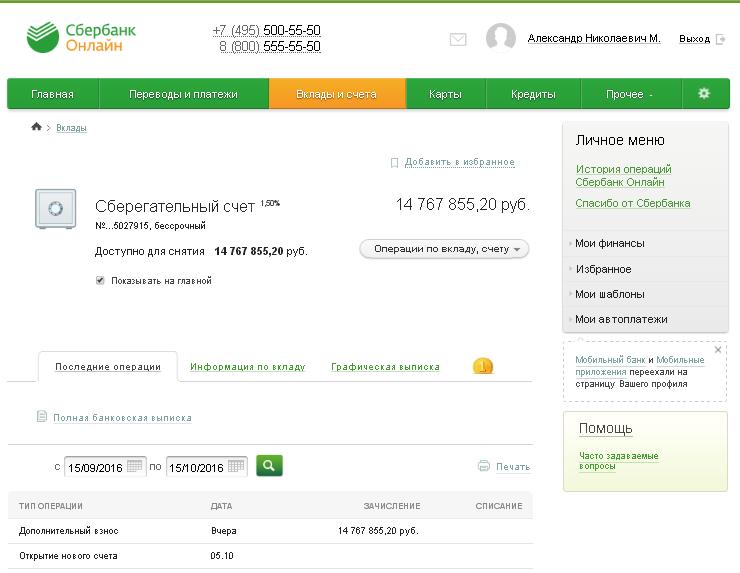Expand 'Мои шаблоны' in personal menu
Viewport: 740px width, 573px height.
click(610, 294)
